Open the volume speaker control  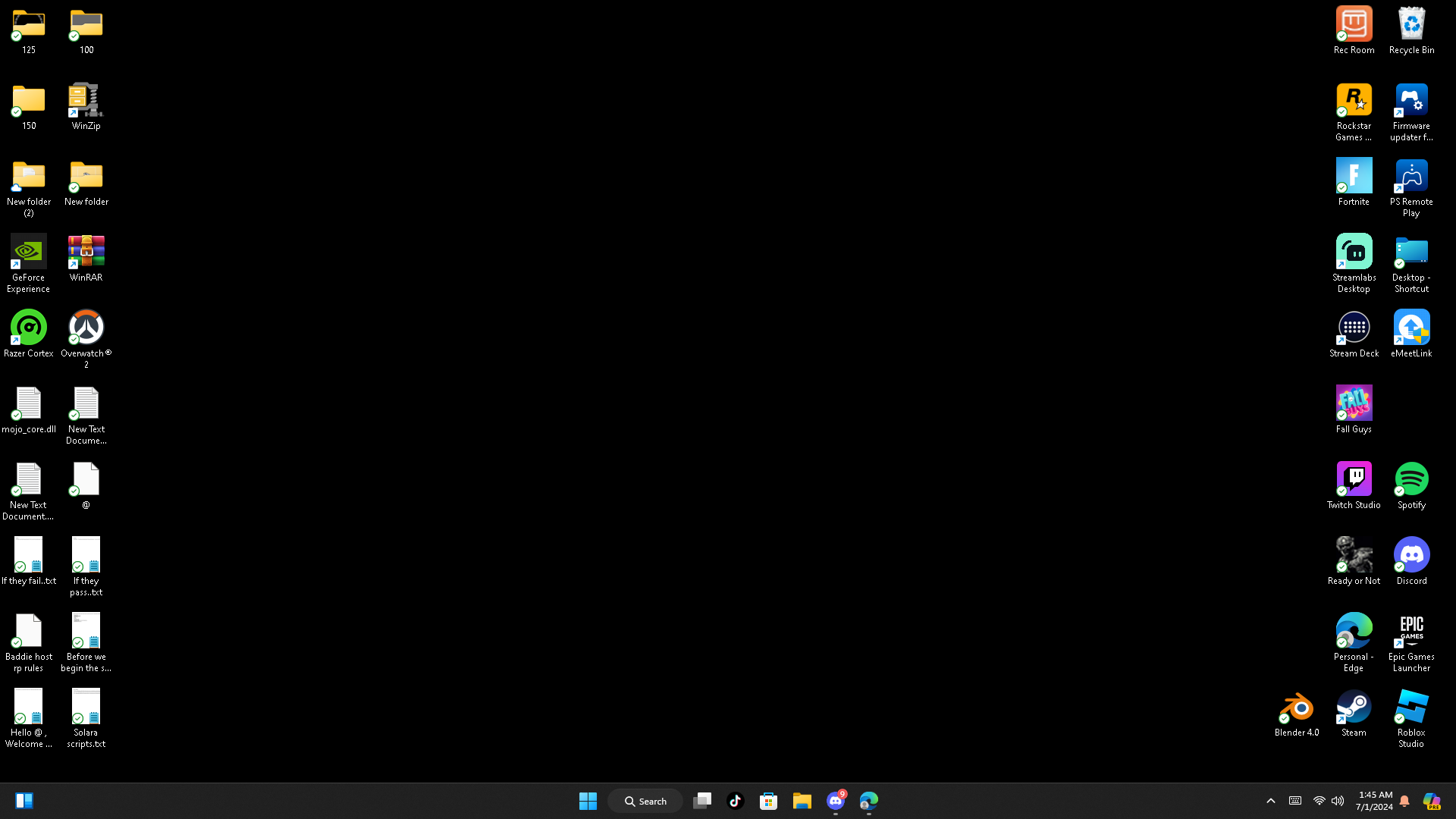pyautogui.click(x=1338, y=801)
